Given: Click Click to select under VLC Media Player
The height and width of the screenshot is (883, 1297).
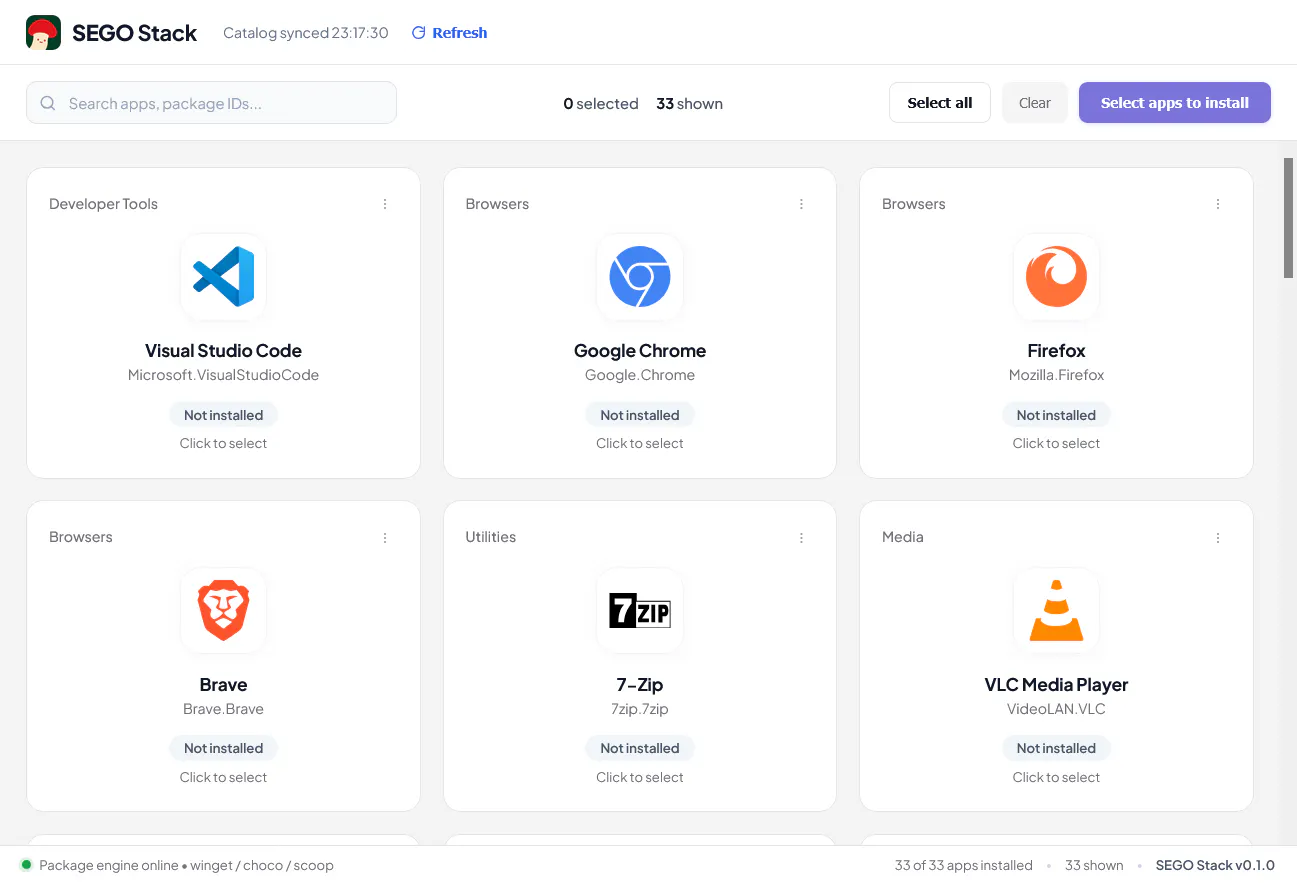Looking at the screenshot, I should click(x=1056, y=777).
